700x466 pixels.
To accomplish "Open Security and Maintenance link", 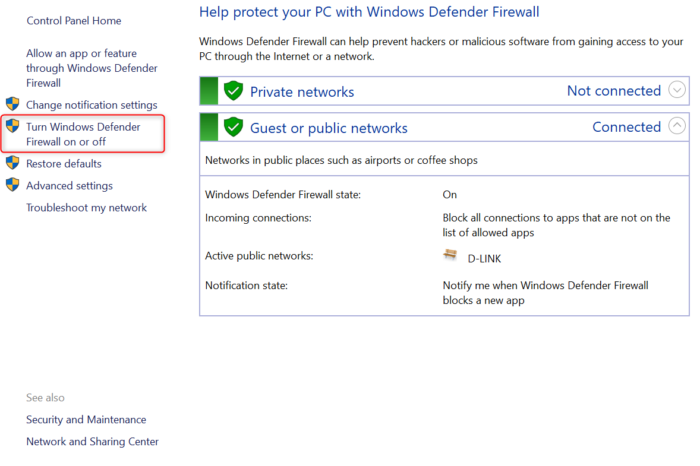I will [x=86, y=420].
